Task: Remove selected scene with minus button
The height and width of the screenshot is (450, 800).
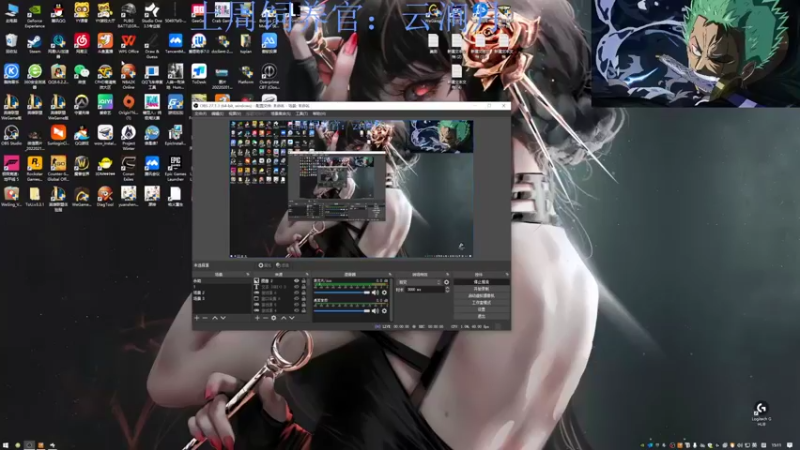Action: [205, 318]
